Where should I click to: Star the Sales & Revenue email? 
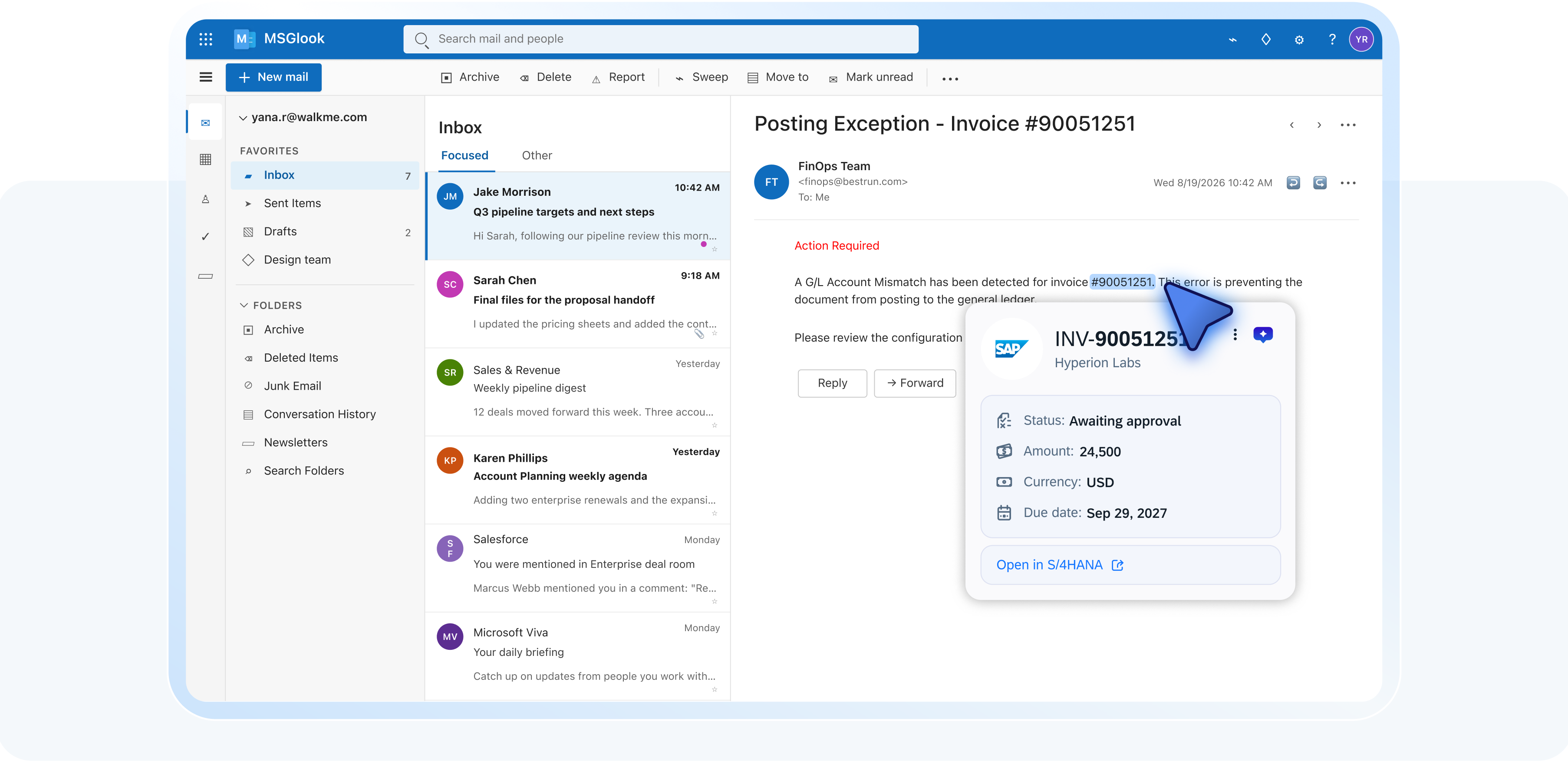[715, 425]
